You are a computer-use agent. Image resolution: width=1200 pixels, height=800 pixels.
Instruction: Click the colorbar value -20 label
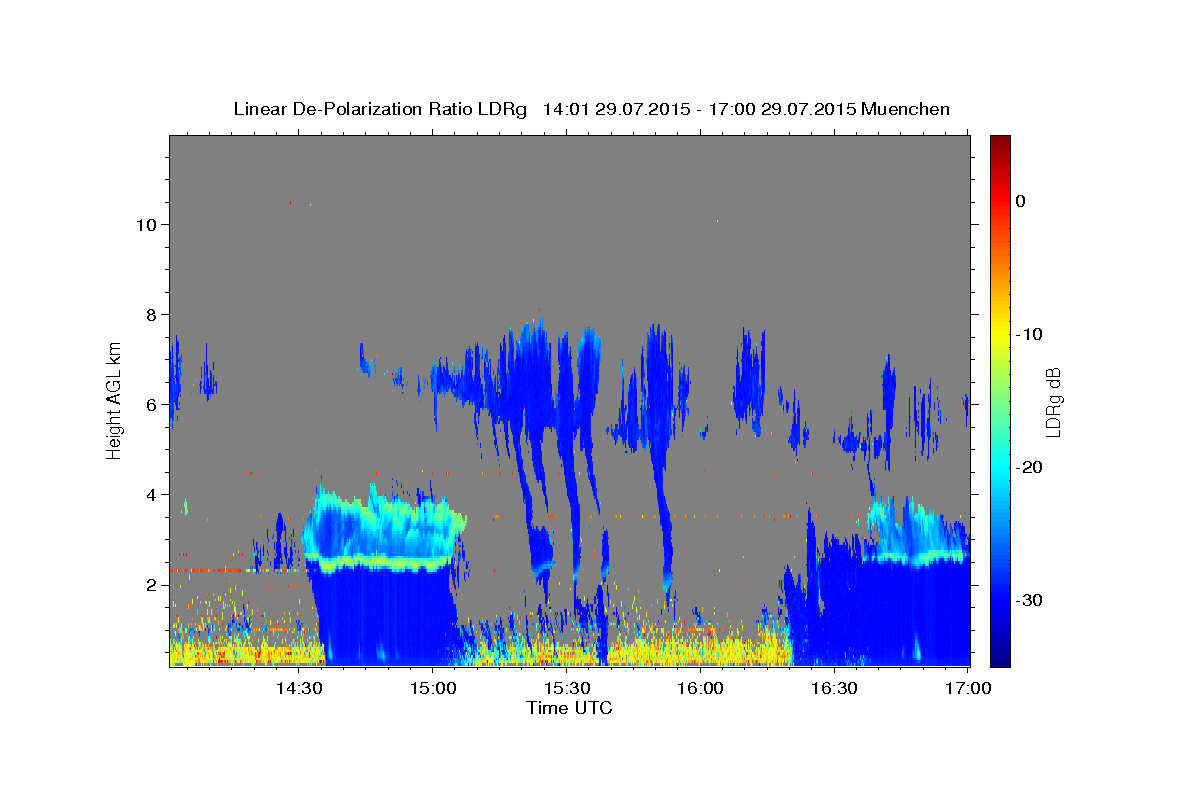[x=1030, y=467]
